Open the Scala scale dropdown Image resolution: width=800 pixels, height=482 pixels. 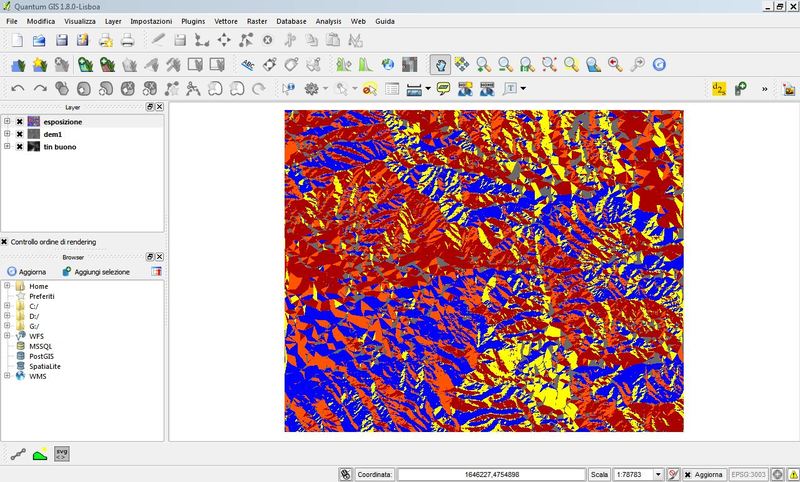[x=657, y=474]
